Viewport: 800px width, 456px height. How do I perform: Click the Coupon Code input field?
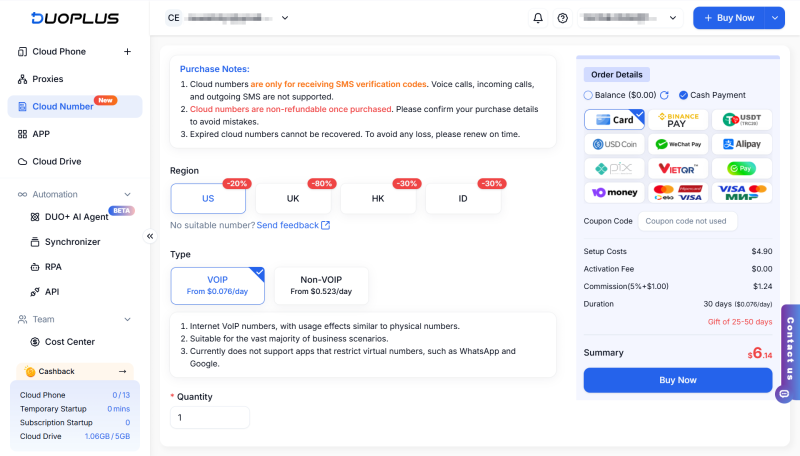tap(703, 221)
